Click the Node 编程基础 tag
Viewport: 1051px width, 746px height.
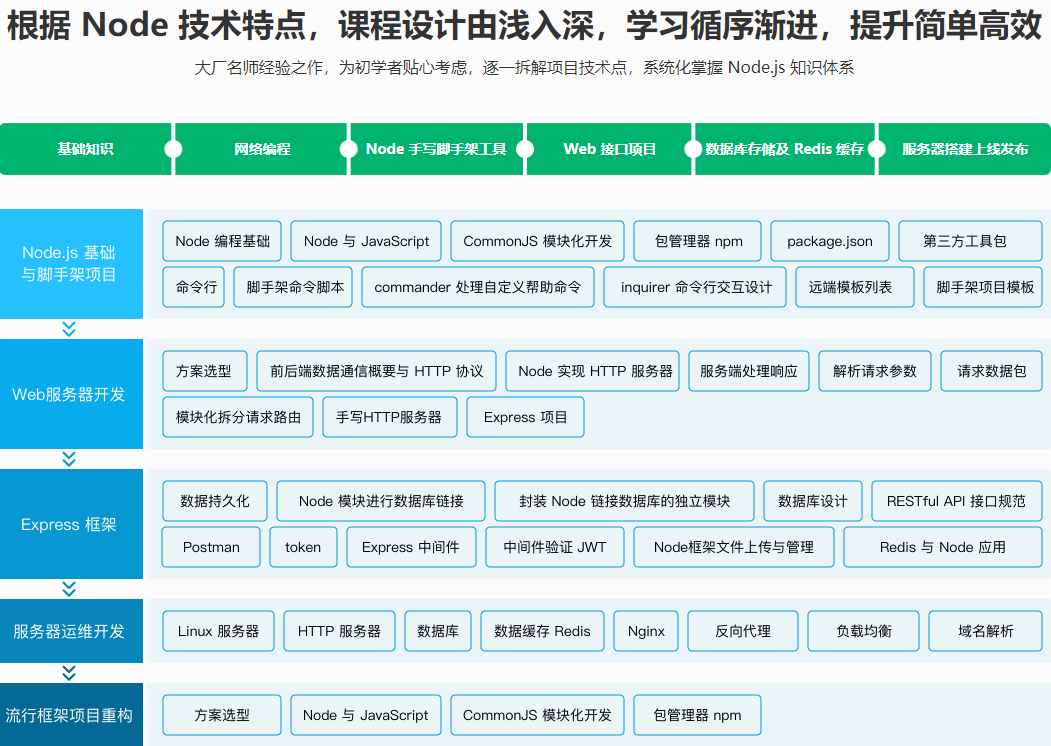(x=222, y=241)
